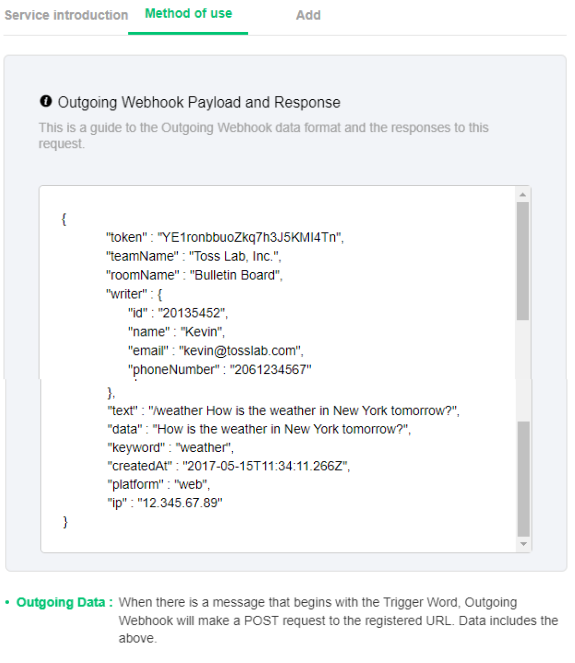Click the scrollbar down arrow in code box
The width and height of the screenshot is (575, 663).
click(523, 544)
